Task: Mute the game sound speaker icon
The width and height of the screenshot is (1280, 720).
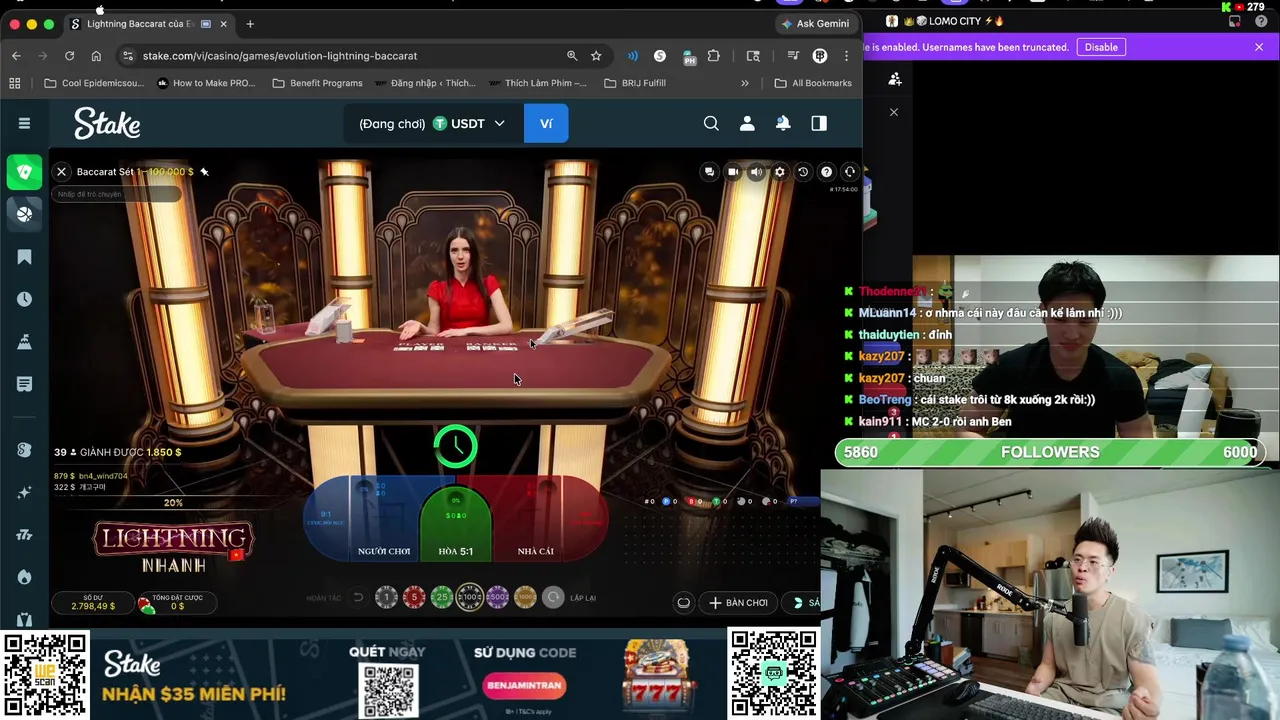Action: click(x=756, y=172)
